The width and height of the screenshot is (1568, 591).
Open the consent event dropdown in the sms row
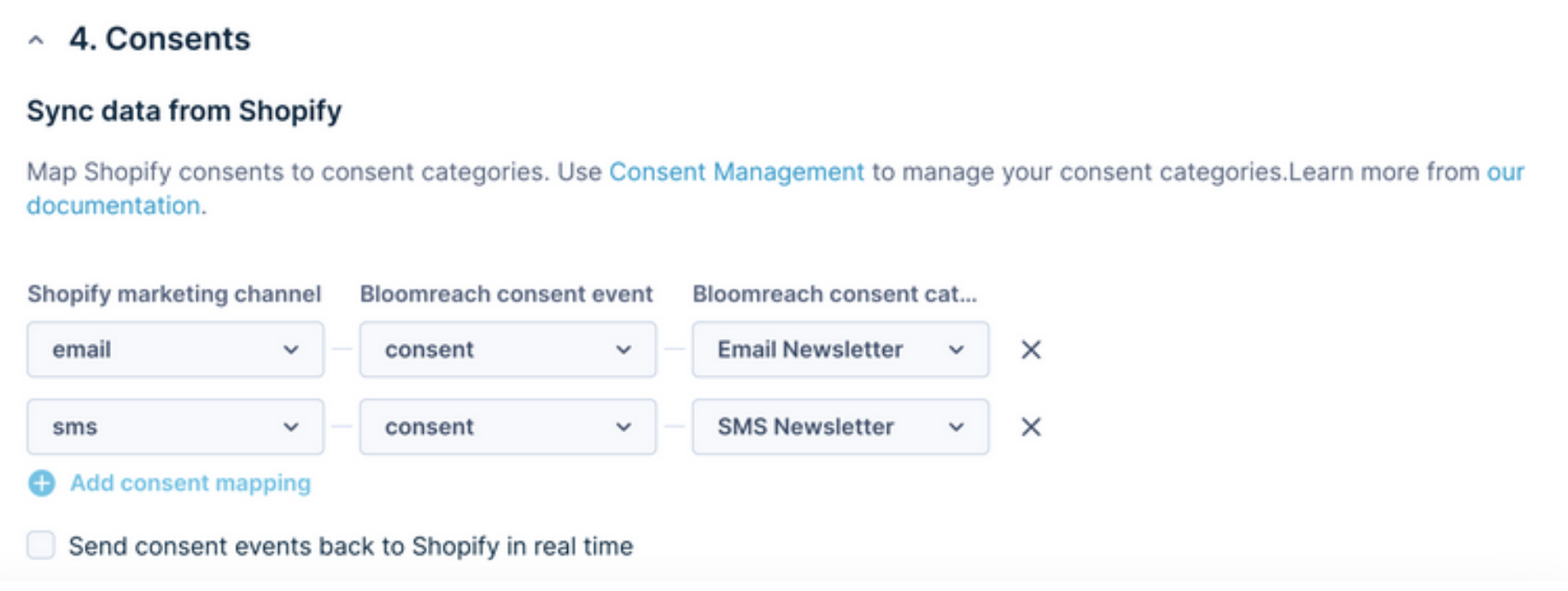[508, 426]
